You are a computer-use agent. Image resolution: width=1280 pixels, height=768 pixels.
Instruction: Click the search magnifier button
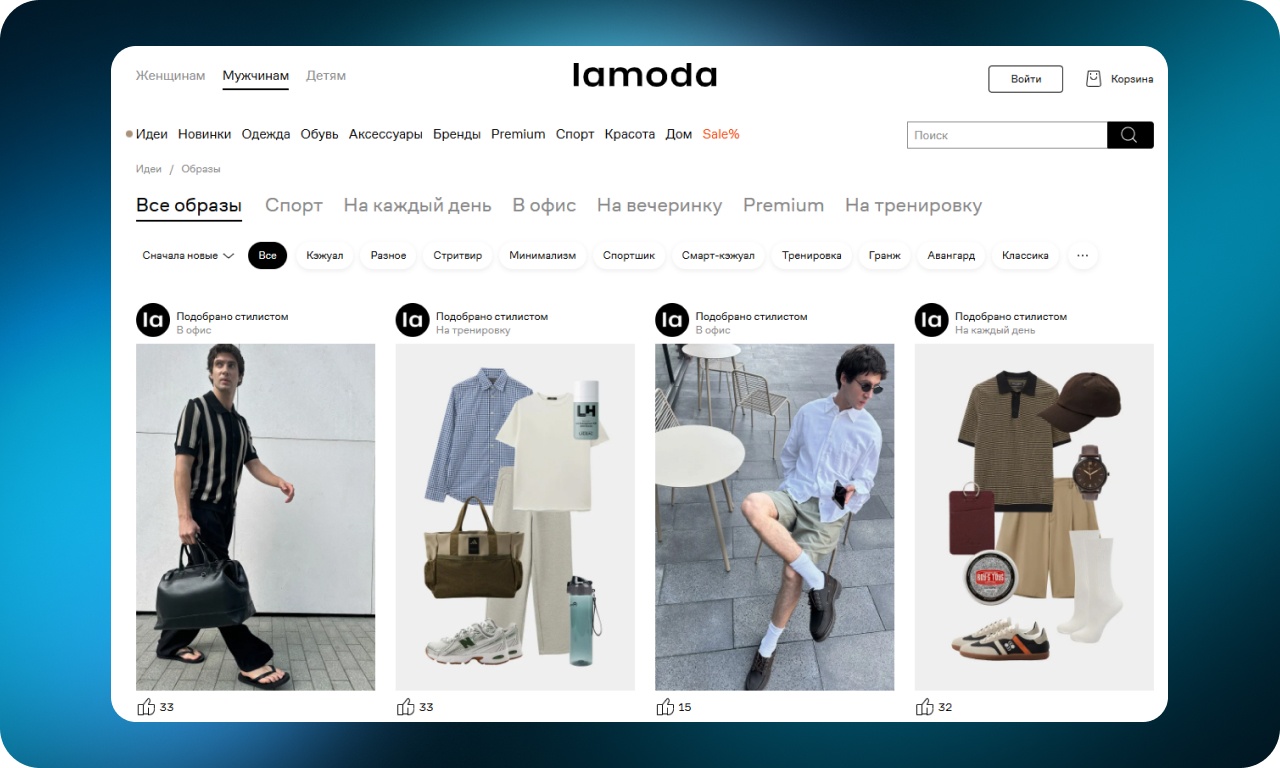pos(1130,135)
